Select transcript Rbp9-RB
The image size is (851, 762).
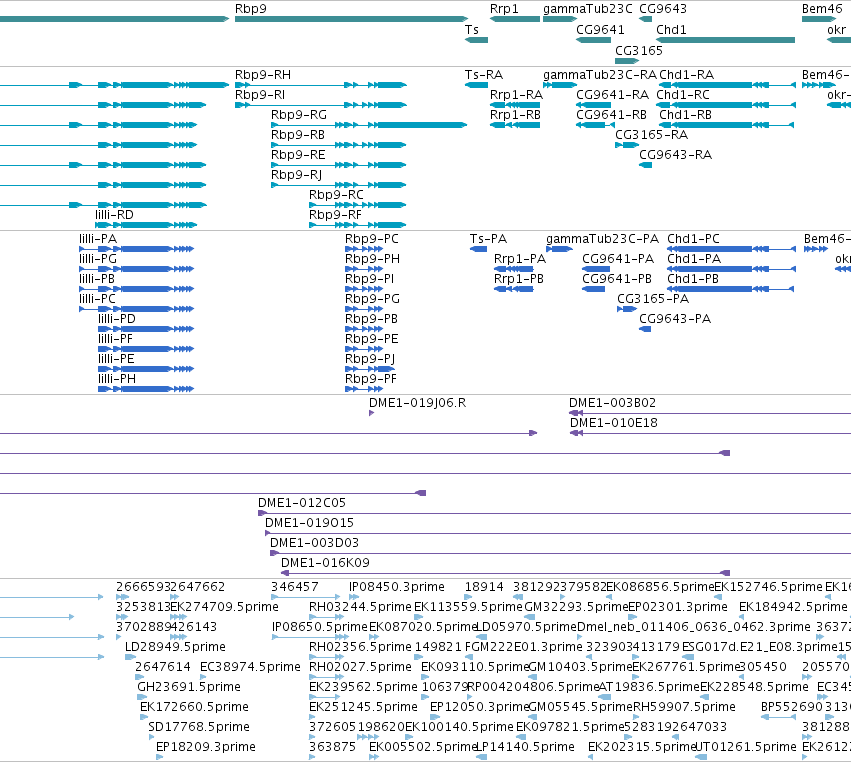(339, 145)
